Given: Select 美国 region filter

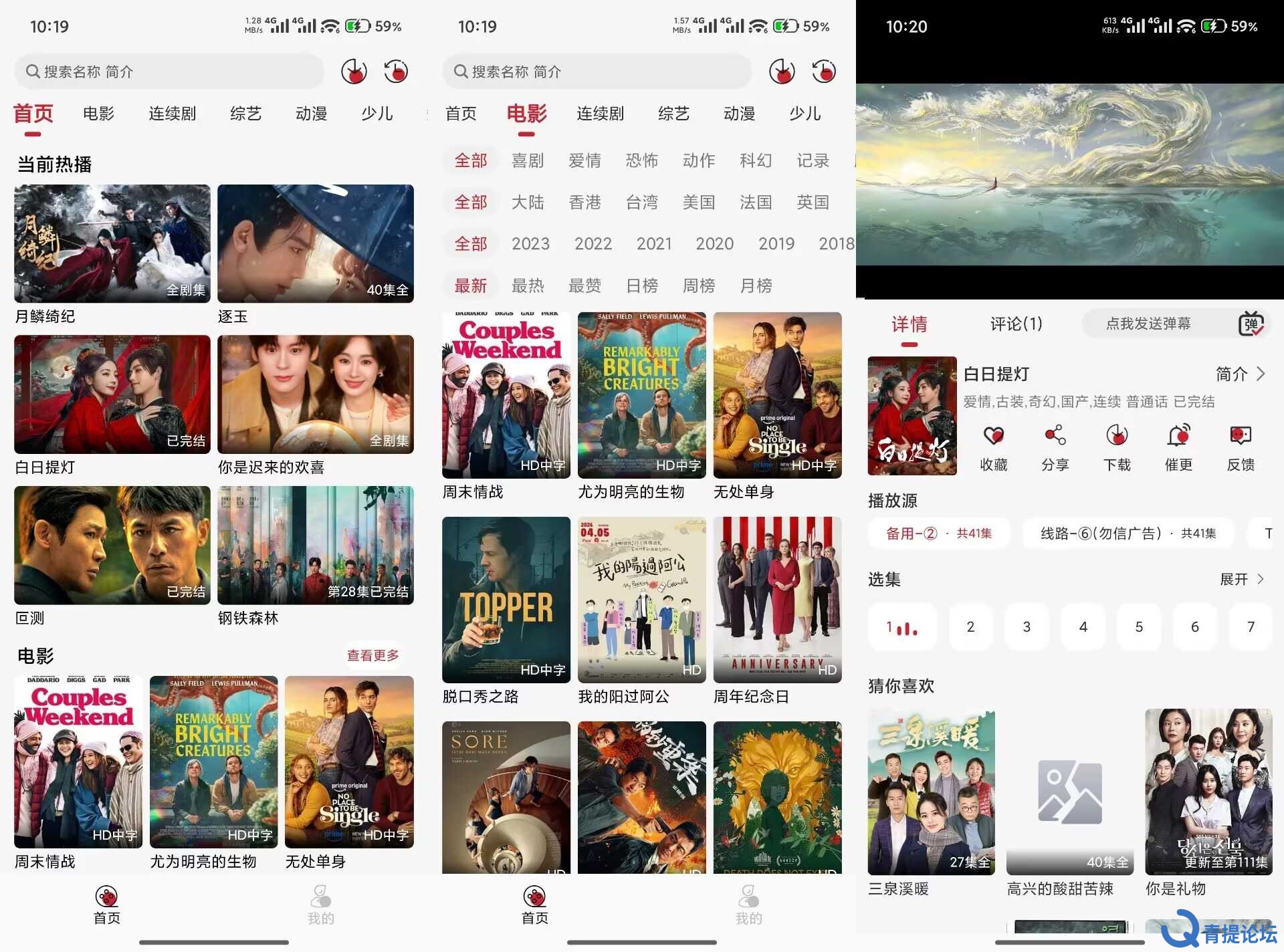Looking at the screenshot, I should (x=699, y=202).
